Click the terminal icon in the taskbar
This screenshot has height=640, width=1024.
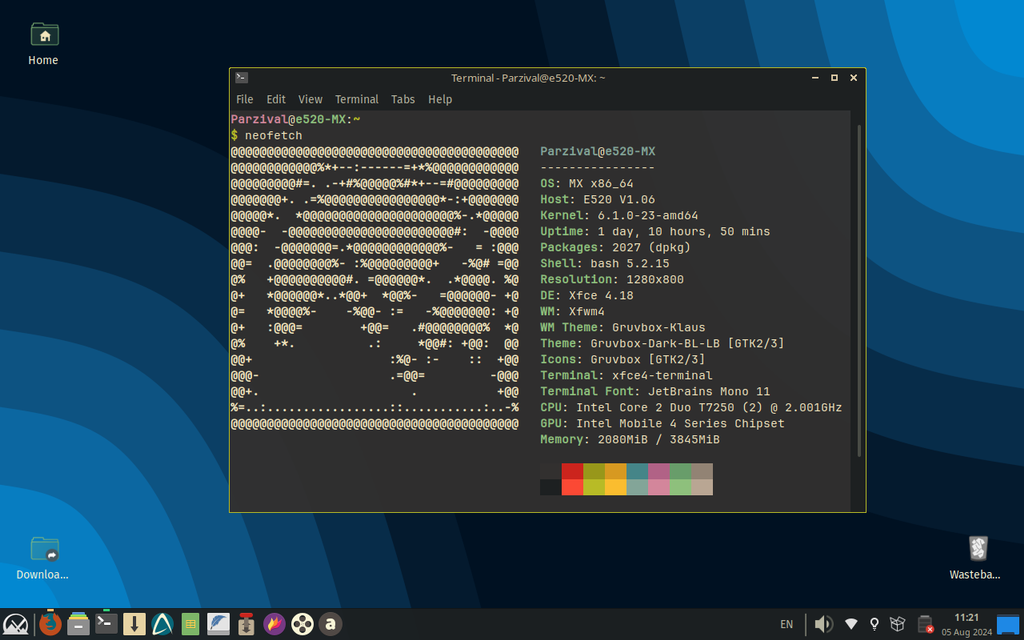pos(107,624)
